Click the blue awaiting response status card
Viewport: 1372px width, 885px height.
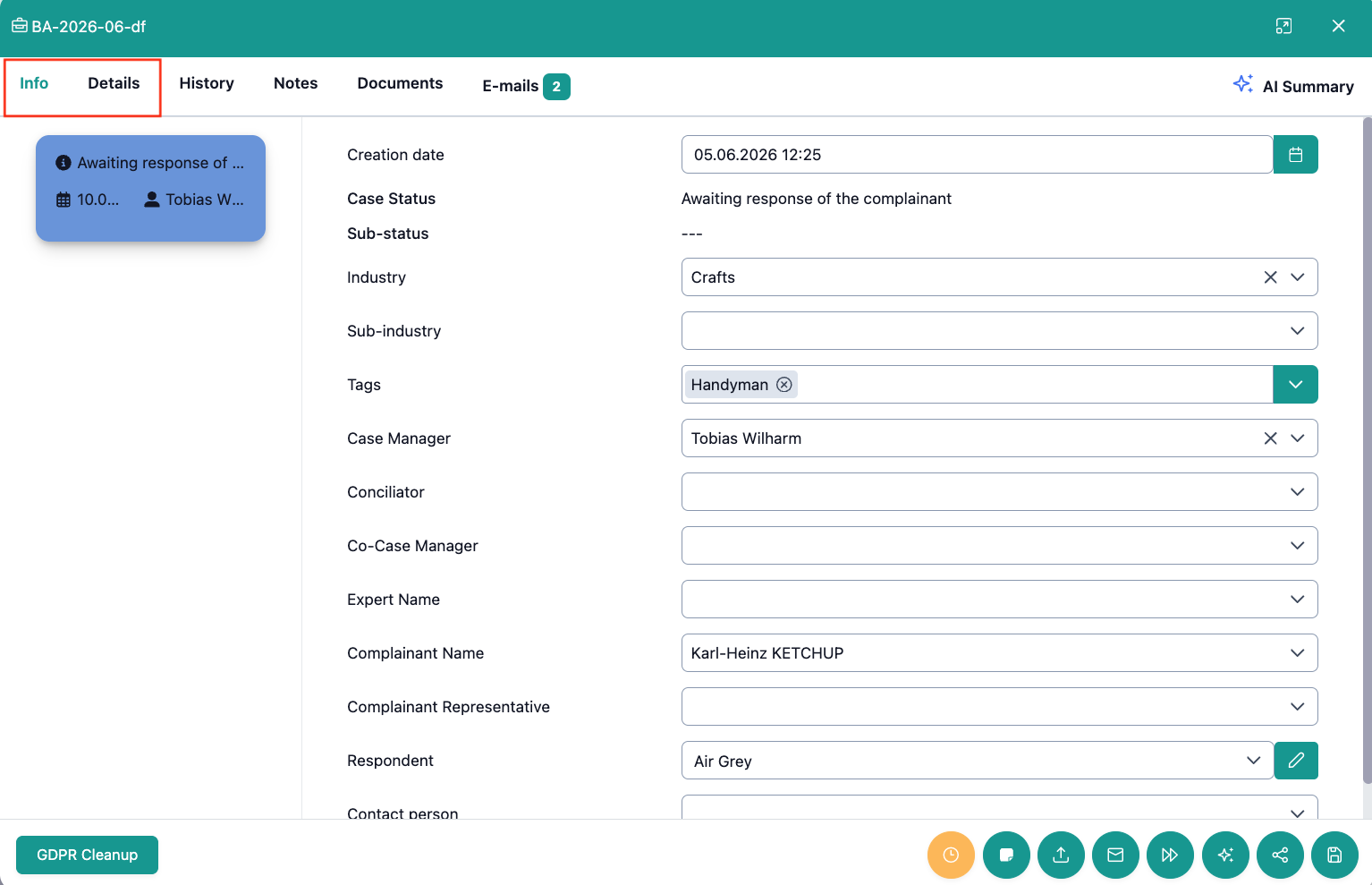click(x=150, y=188)
